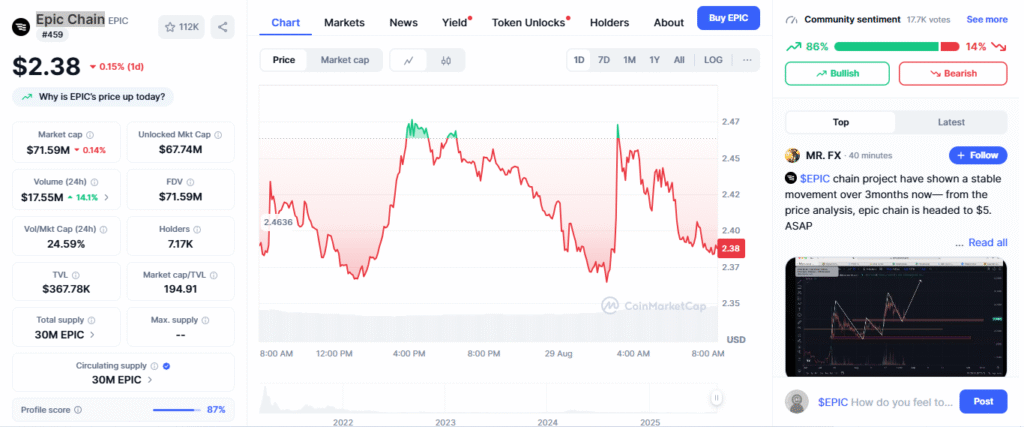1024x427 pixels.
Task: Open the Markets tab
Action: [x=344, y=22]
